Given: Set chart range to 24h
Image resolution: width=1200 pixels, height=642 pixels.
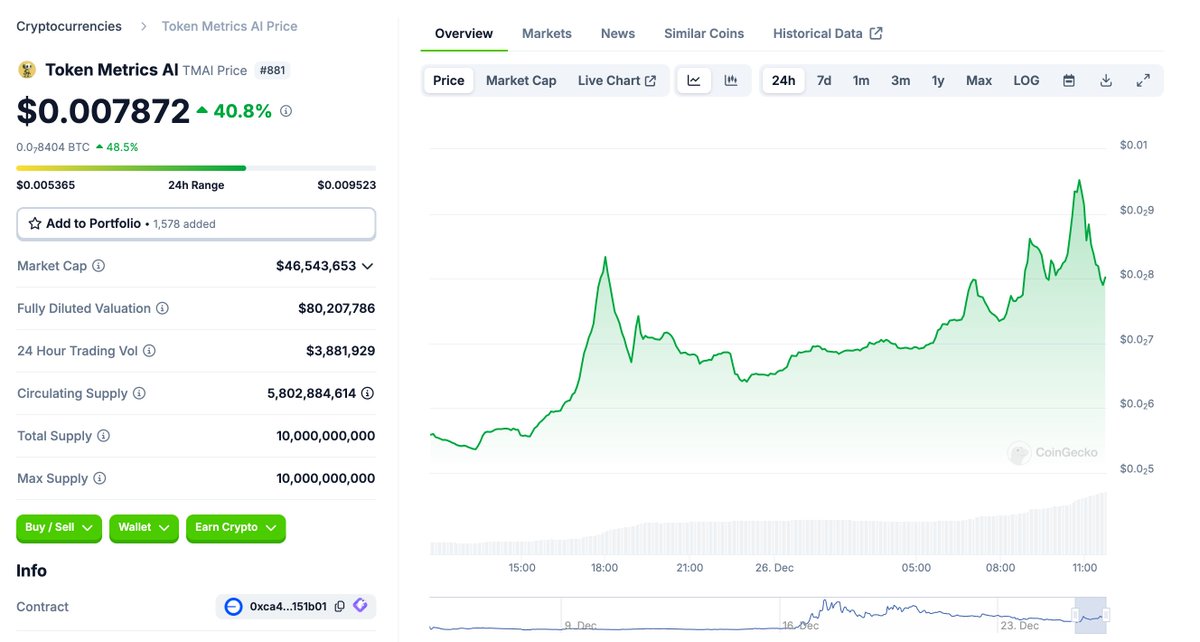Looking at the screenshot, I should pos(783,80).
